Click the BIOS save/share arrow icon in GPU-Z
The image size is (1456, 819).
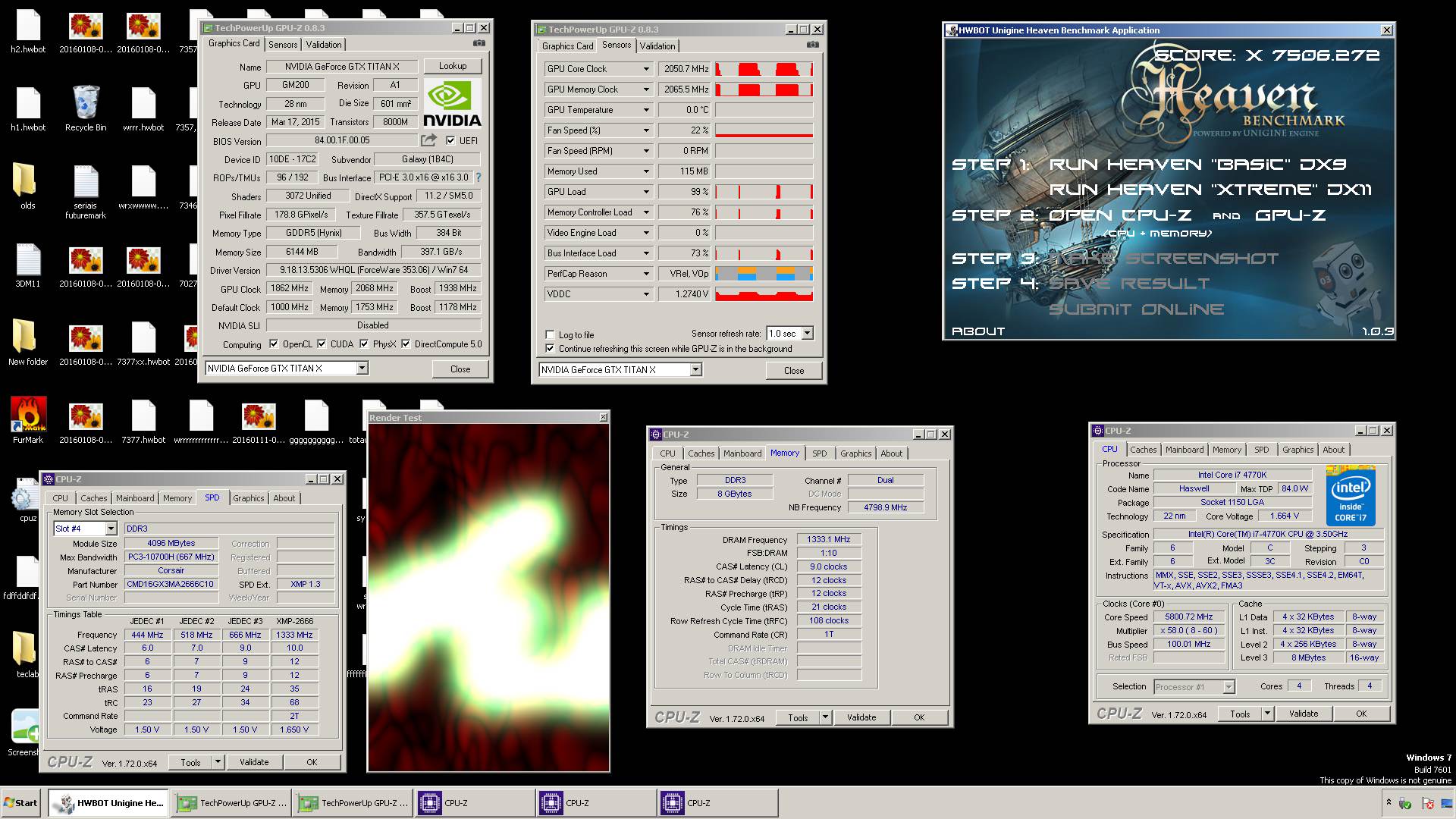coord(428,140)
